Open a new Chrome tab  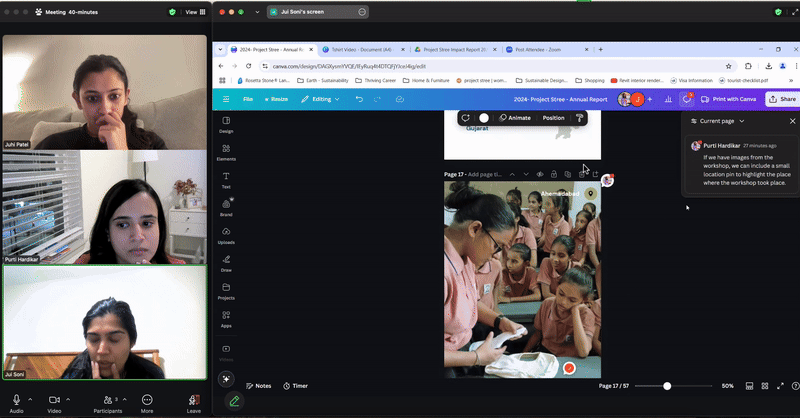coord(601,50)
